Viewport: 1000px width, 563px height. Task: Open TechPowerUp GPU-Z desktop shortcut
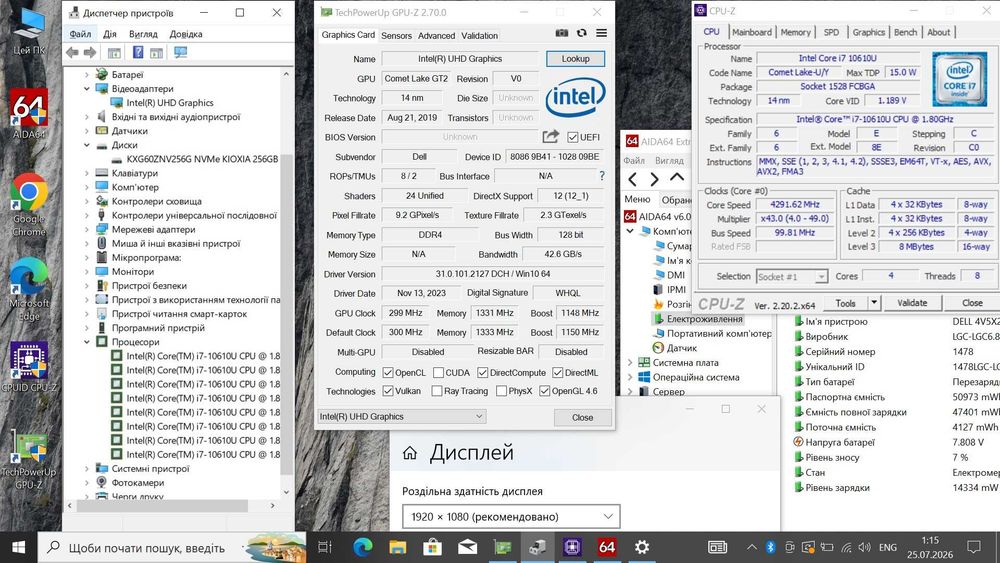(x=29, y=459)
